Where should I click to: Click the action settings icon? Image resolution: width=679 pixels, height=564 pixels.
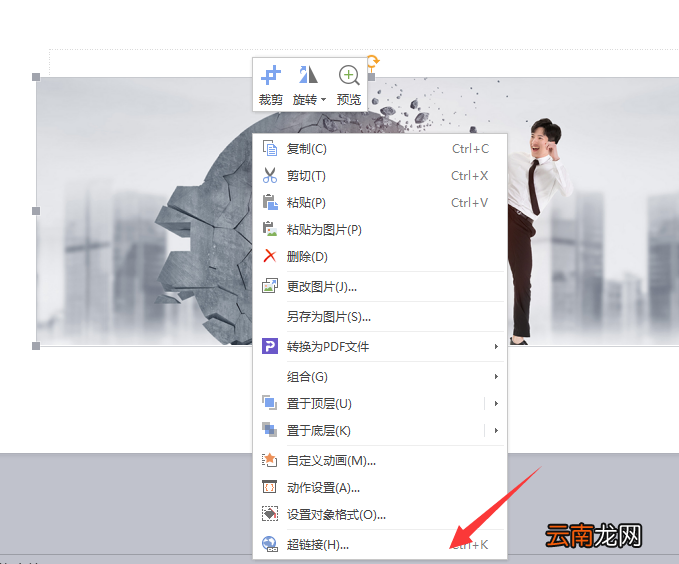click(x=269, y=487)
